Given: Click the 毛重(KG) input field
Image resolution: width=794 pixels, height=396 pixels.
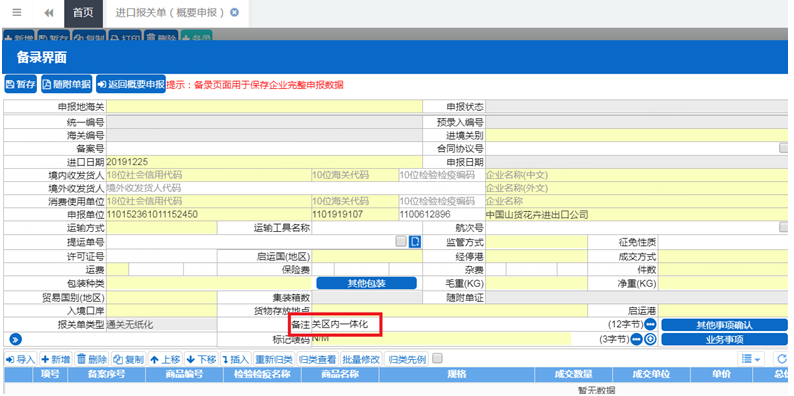Looking at the screenshot, I should [x=537, y=283].
